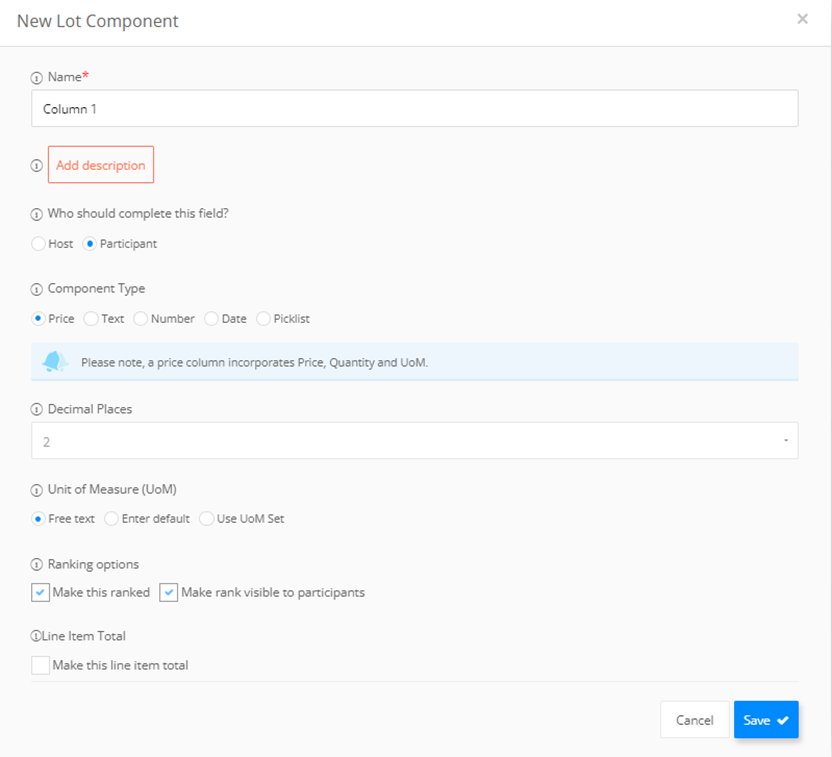
Task: Click the Component Type info icon
Action: pyautogui.click(x=36, y=289)
